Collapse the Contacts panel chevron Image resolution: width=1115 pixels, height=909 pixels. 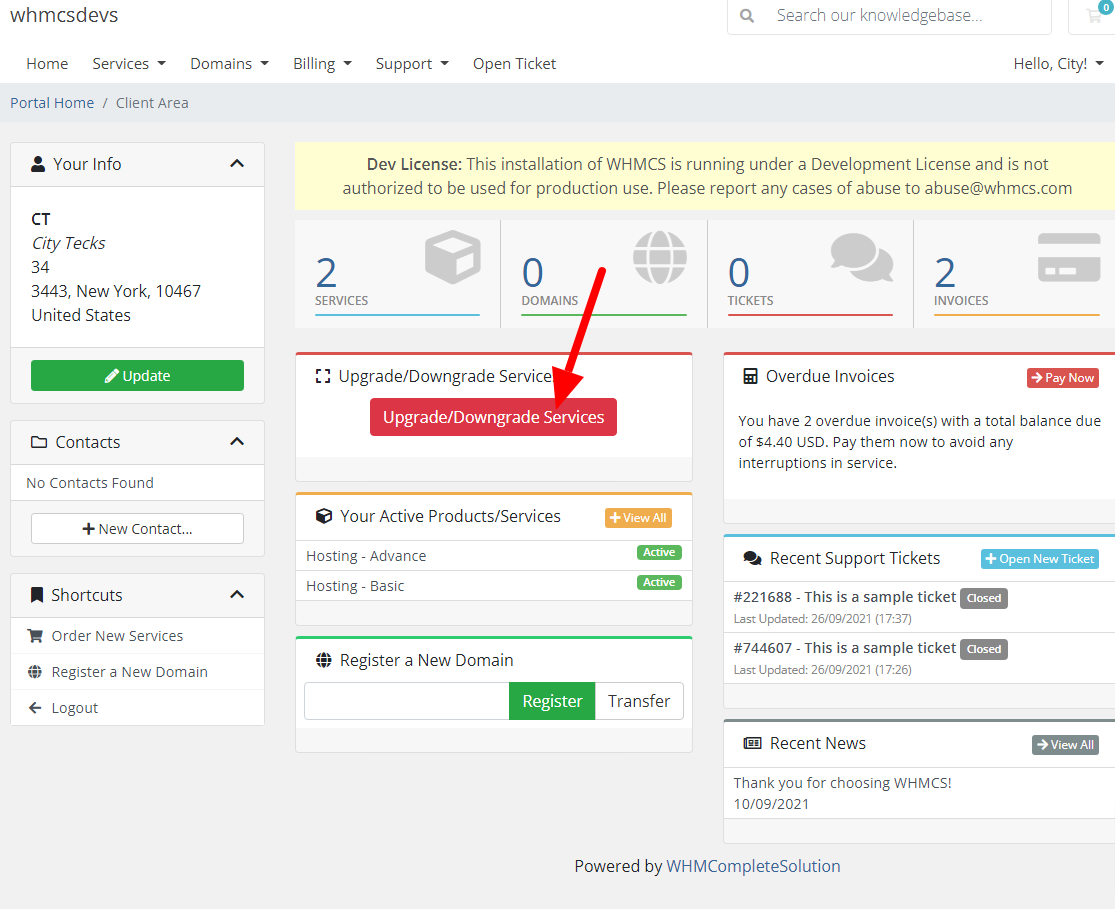[x=238, y=442]
